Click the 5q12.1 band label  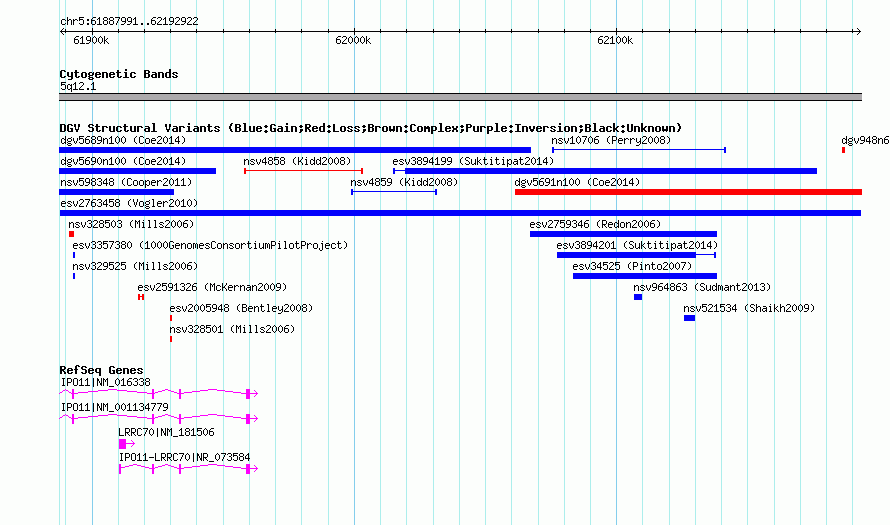pyautogui.click(x=78, y=86)
